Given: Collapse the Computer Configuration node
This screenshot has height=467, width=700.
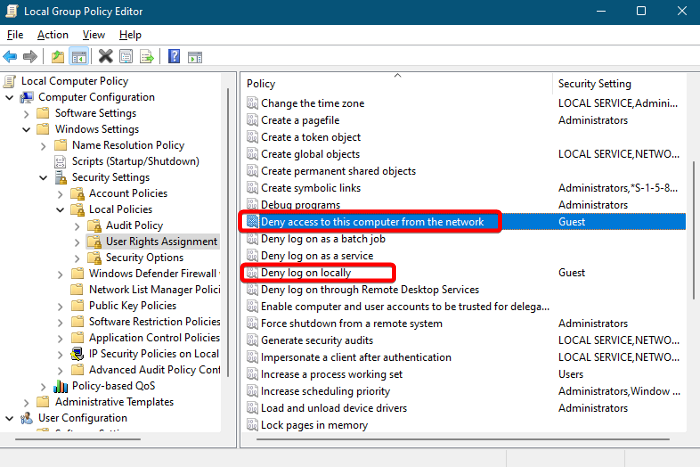Looking at the screenshot, I should pos(9,97).
